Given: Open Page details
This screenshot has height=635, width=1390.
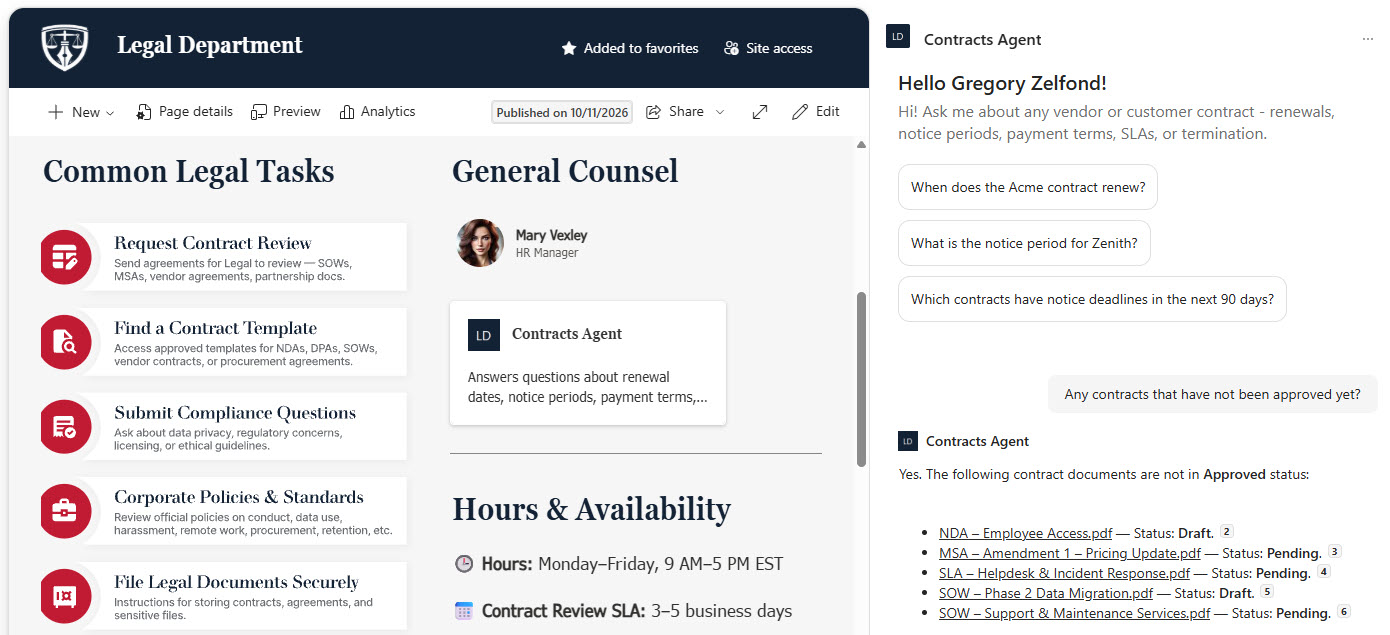Looking at the screenshot, I should 185,112.
